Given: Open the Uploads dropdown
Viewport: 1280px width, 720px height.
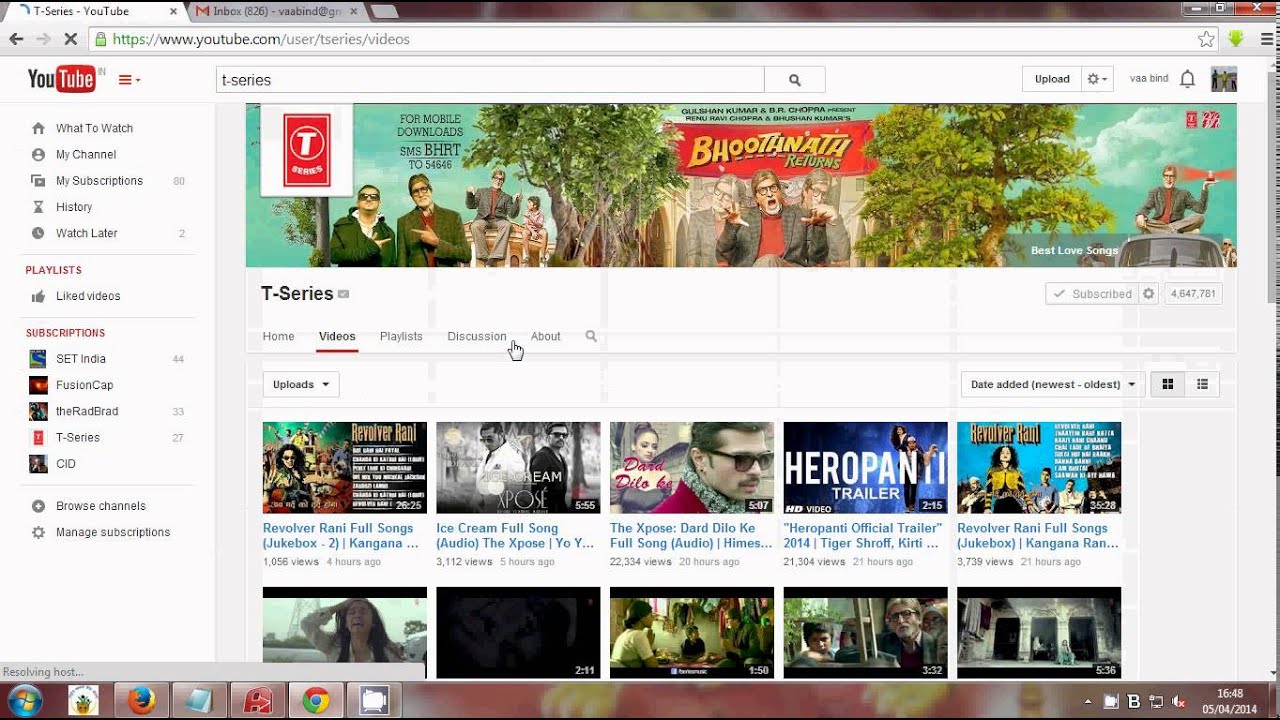Looking at the screenshot, I should tap(301, 384).
